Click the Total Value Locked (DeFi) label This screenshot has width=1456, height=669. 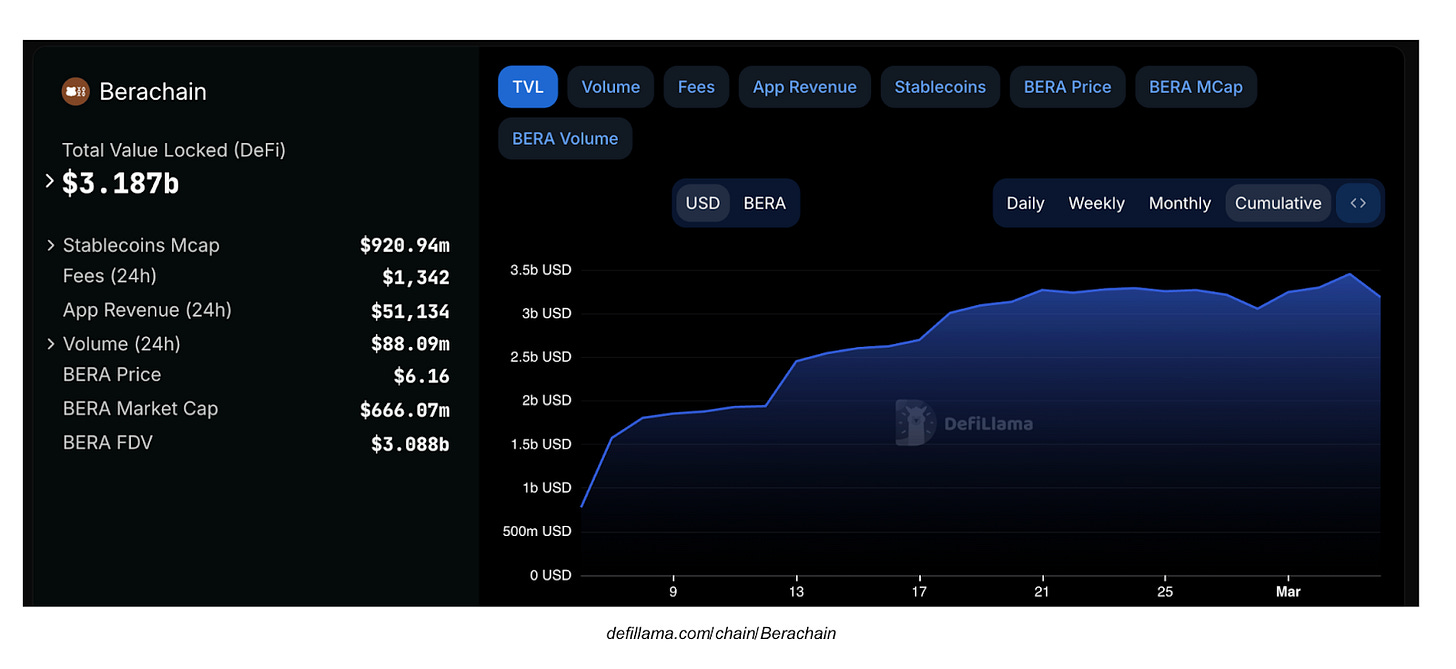coord(174,150)
